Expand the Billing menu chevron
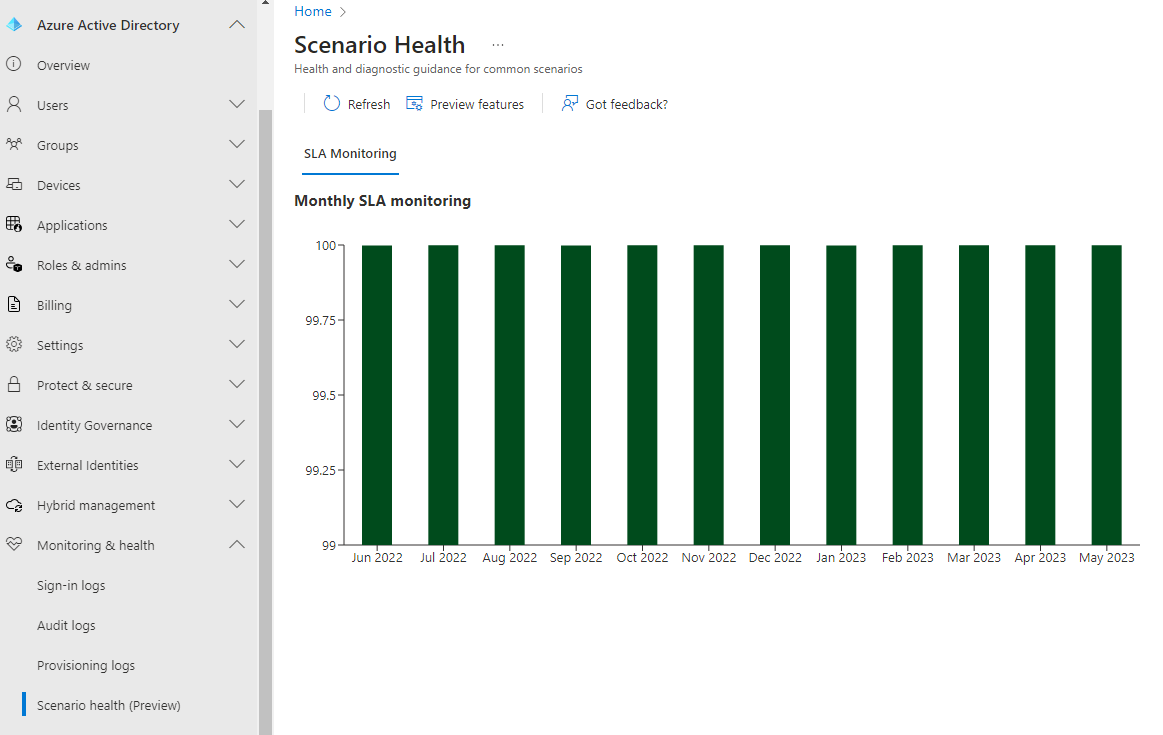 pos(237,305)
